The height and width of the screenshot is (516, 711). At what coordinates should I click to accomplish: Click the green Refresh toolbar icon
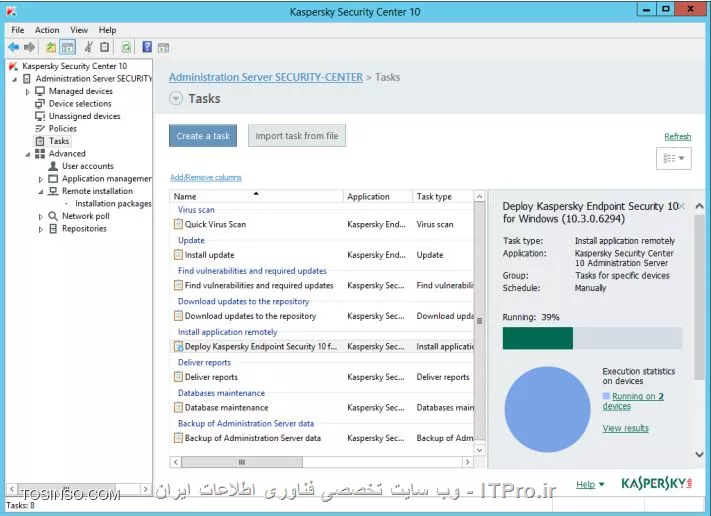[127, 47]
